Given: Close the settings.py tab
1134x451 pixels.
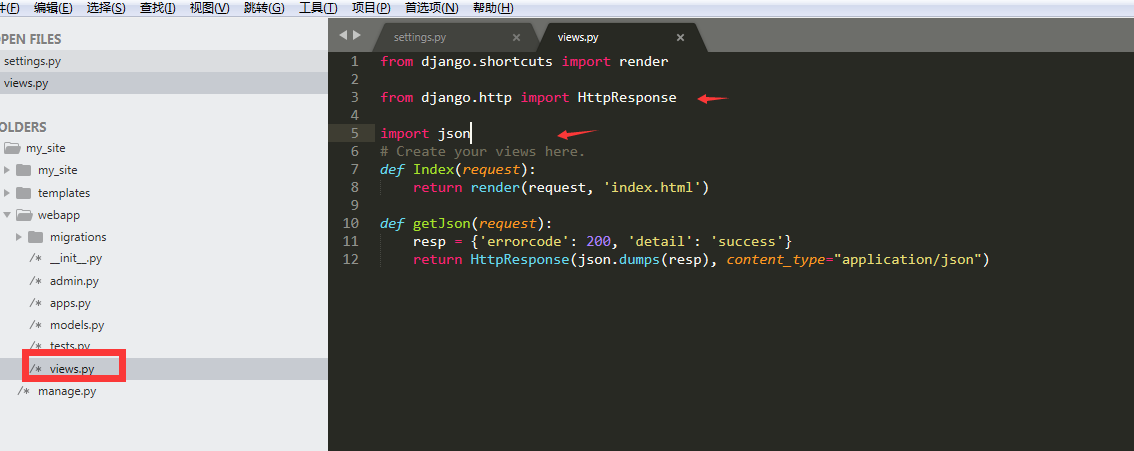Looking at the screenshot, I should (x=516, y=38).
